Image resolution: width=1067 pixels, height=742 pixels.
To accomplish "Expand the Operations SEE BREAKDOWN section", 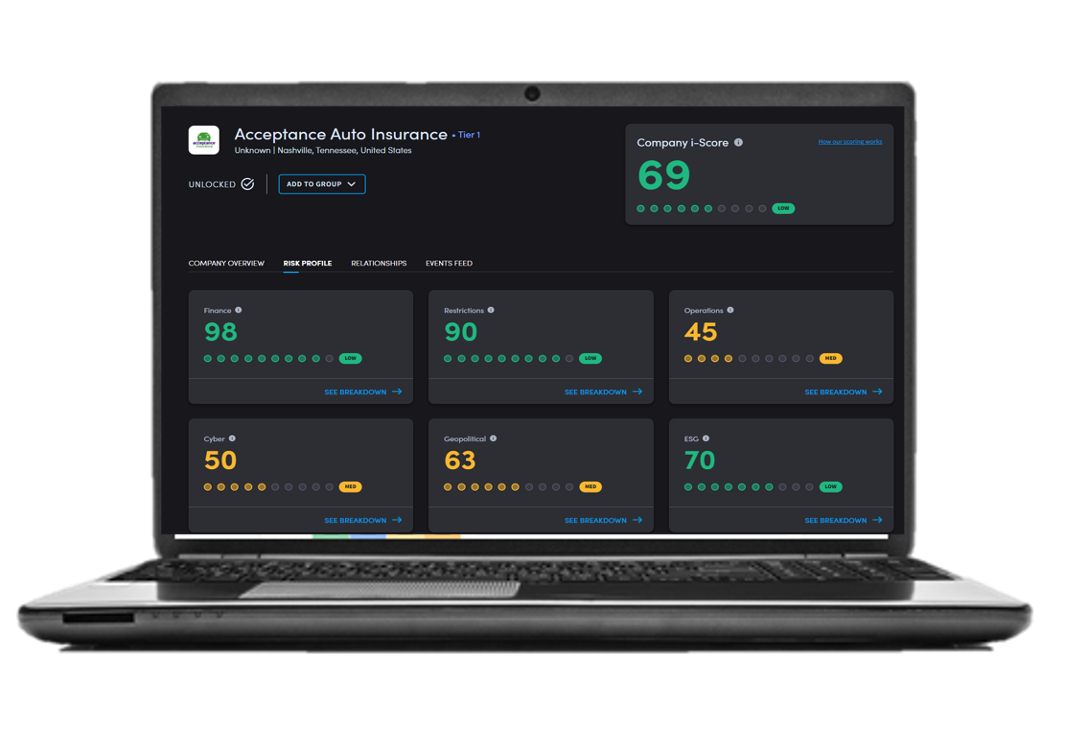I will pos(837,392).
